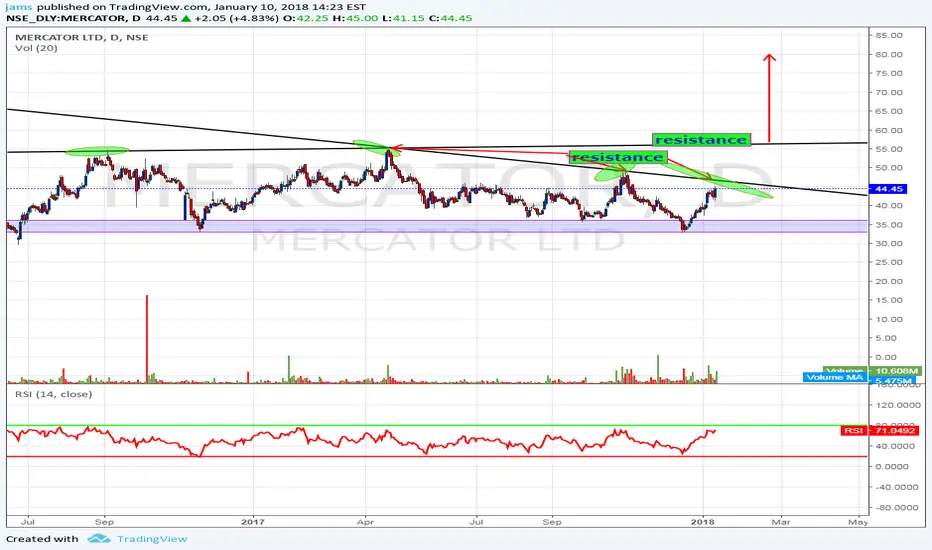Click the '35.00' price axis label
Image resolution: width=932 pixels, height=550 pixels.
(889, 225)
